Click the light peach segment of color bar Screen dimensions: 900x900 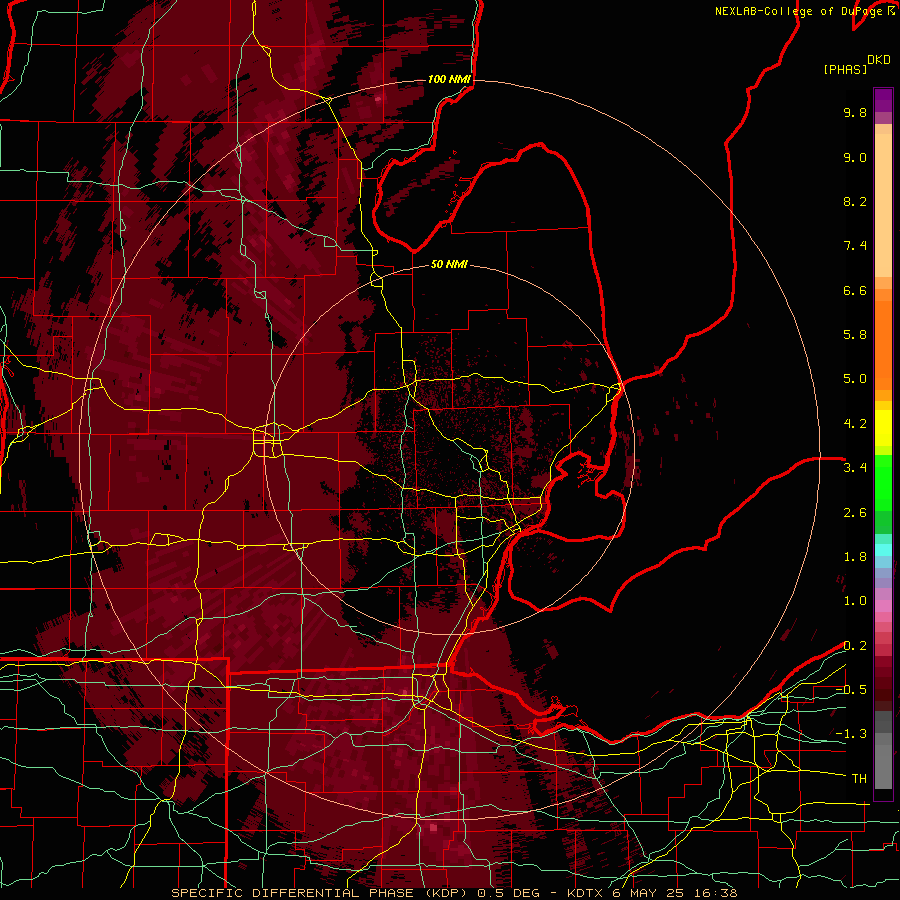click(x=883, y=205)
